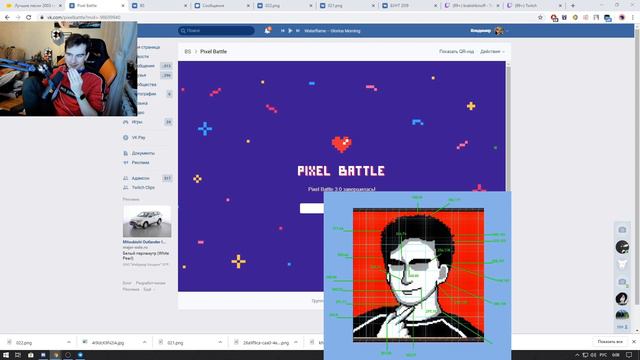This screenshot has height=360, width=640.
Task: Open a new Chrome tab
Action: [573, 6]
